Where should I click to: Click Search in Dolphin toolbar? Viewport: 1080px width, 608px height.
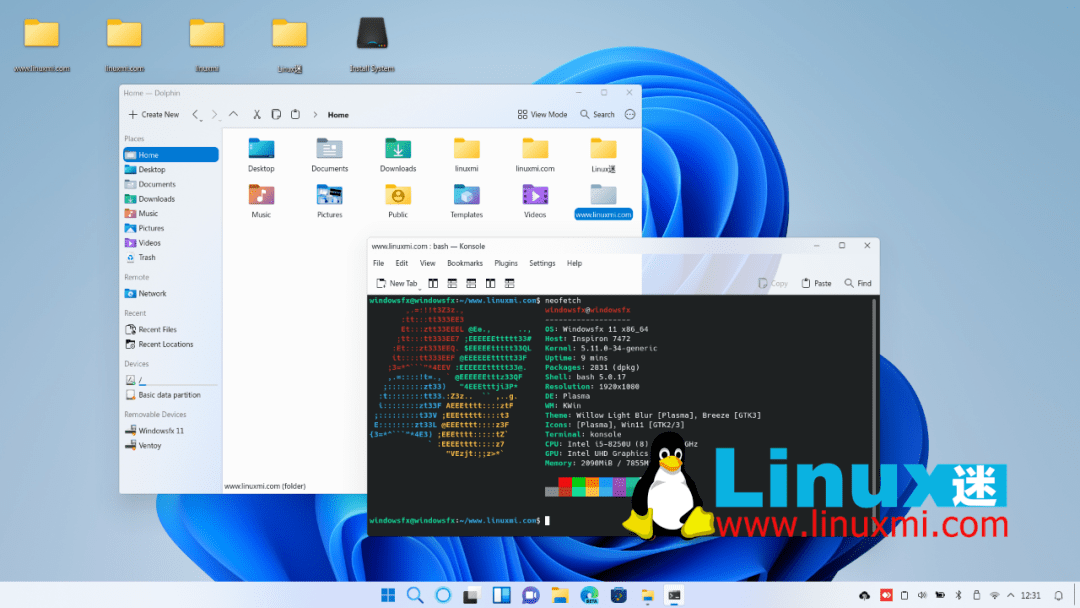pos(597,114)
